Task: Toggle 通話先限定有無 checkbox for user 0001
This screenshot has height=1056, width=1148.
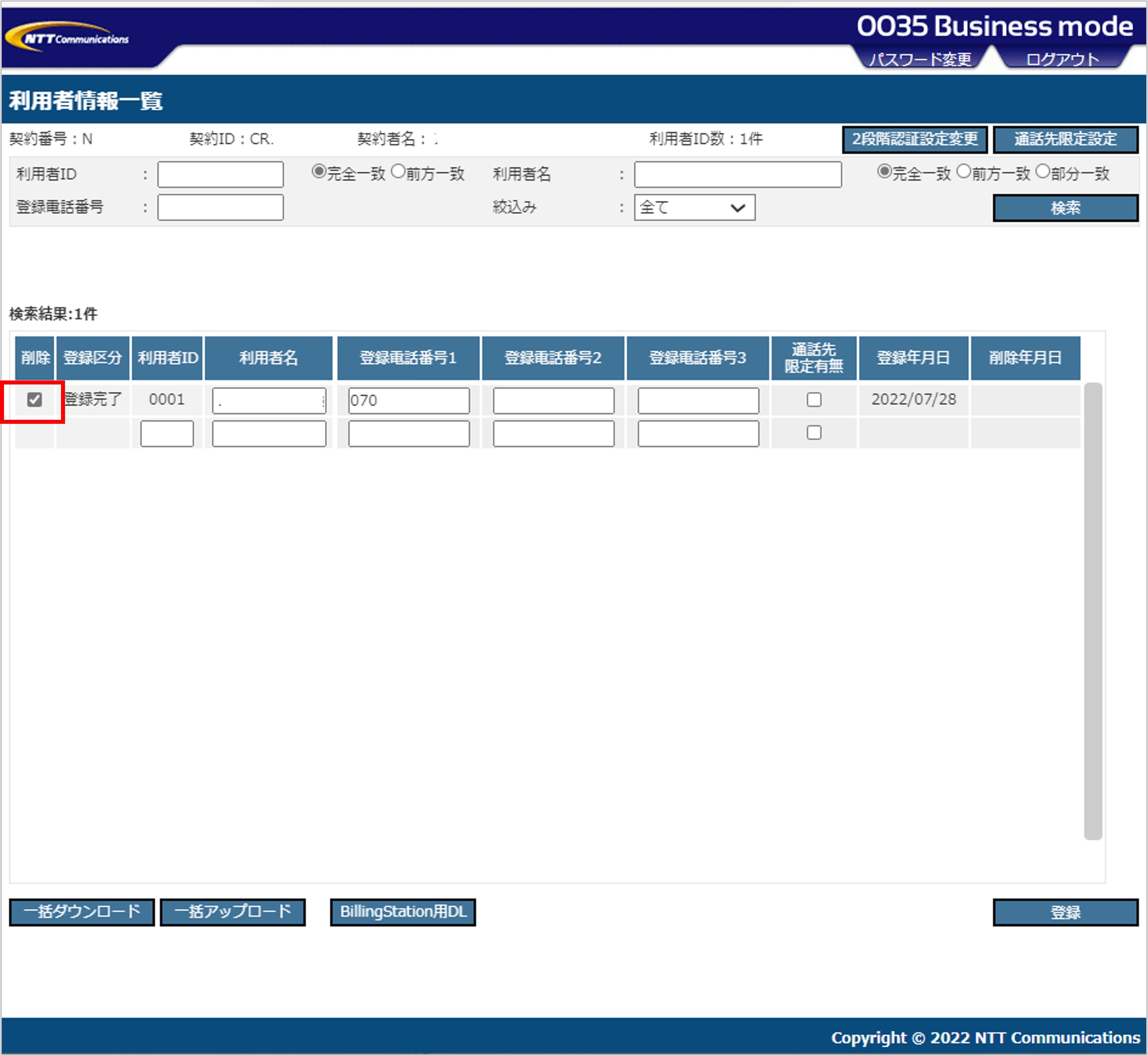Action: pyautogui.click(x=814, y=399)
